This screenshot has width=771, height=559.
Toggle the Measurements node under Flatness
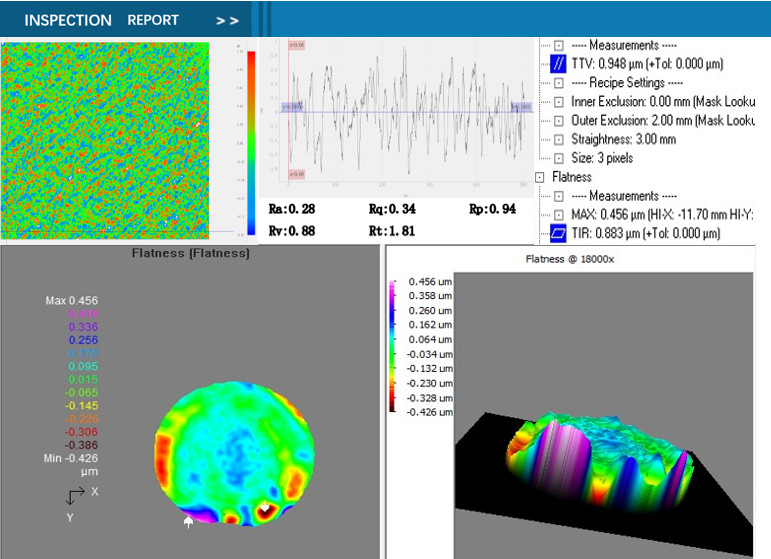pos(559,196)
